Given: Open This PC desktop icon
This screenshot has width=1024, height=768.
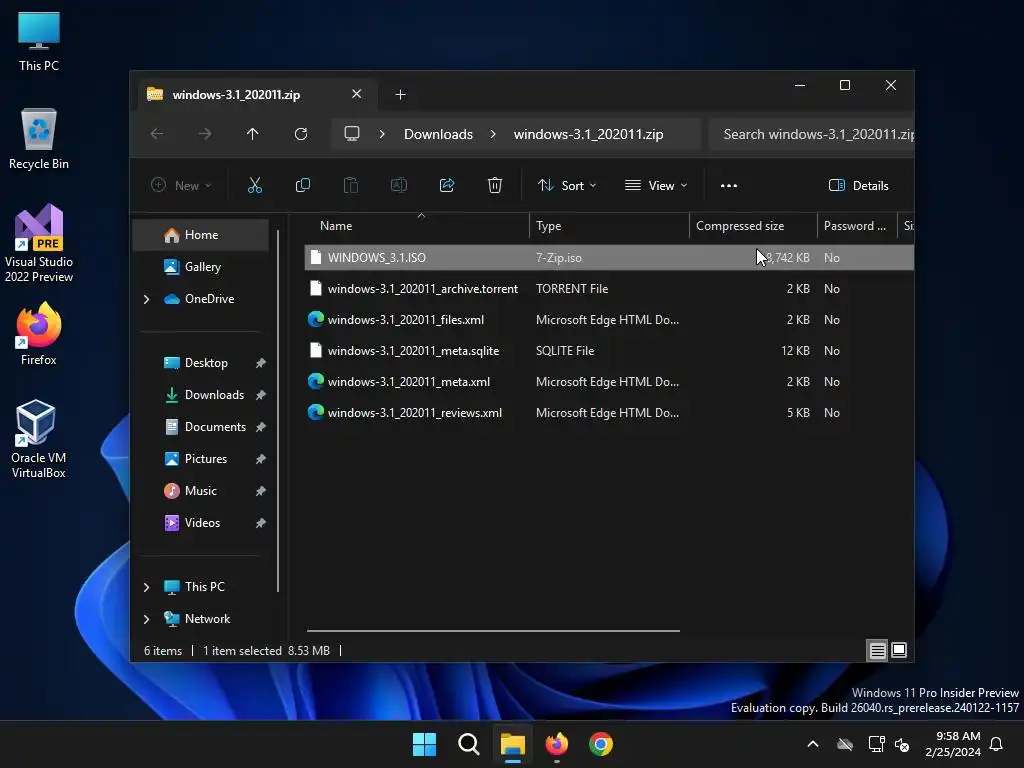Looking at the screenshot, I should [x=39, y=41].
